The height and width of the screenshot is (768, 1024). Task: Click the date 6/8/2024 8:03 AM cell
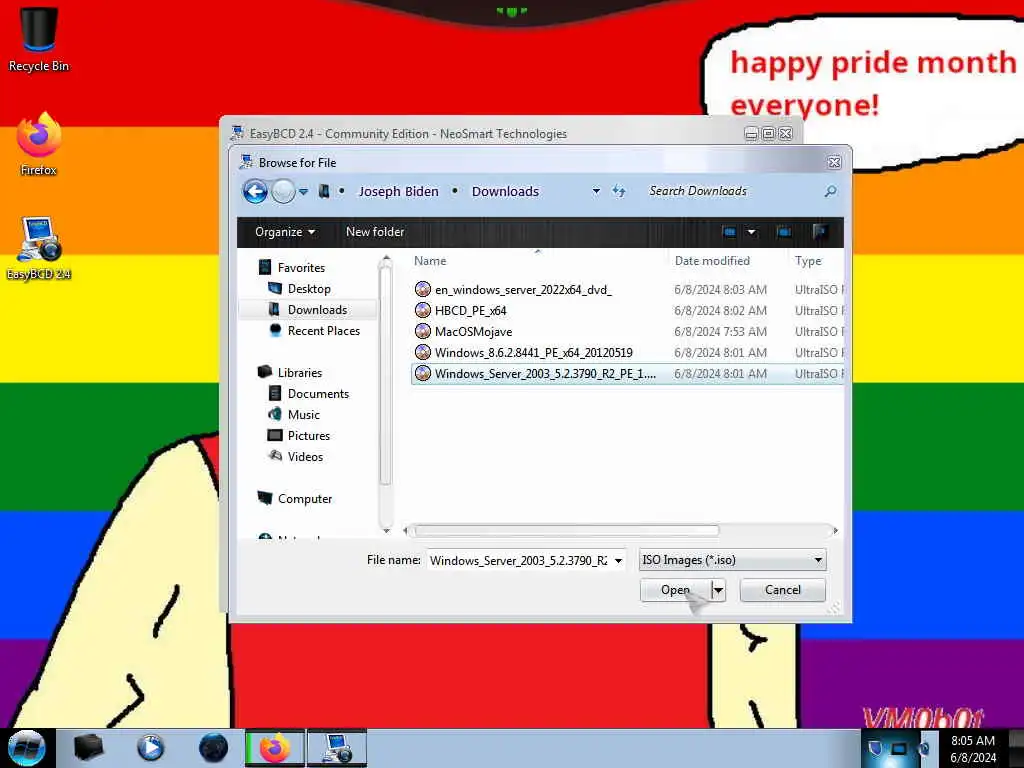point(720,289)
